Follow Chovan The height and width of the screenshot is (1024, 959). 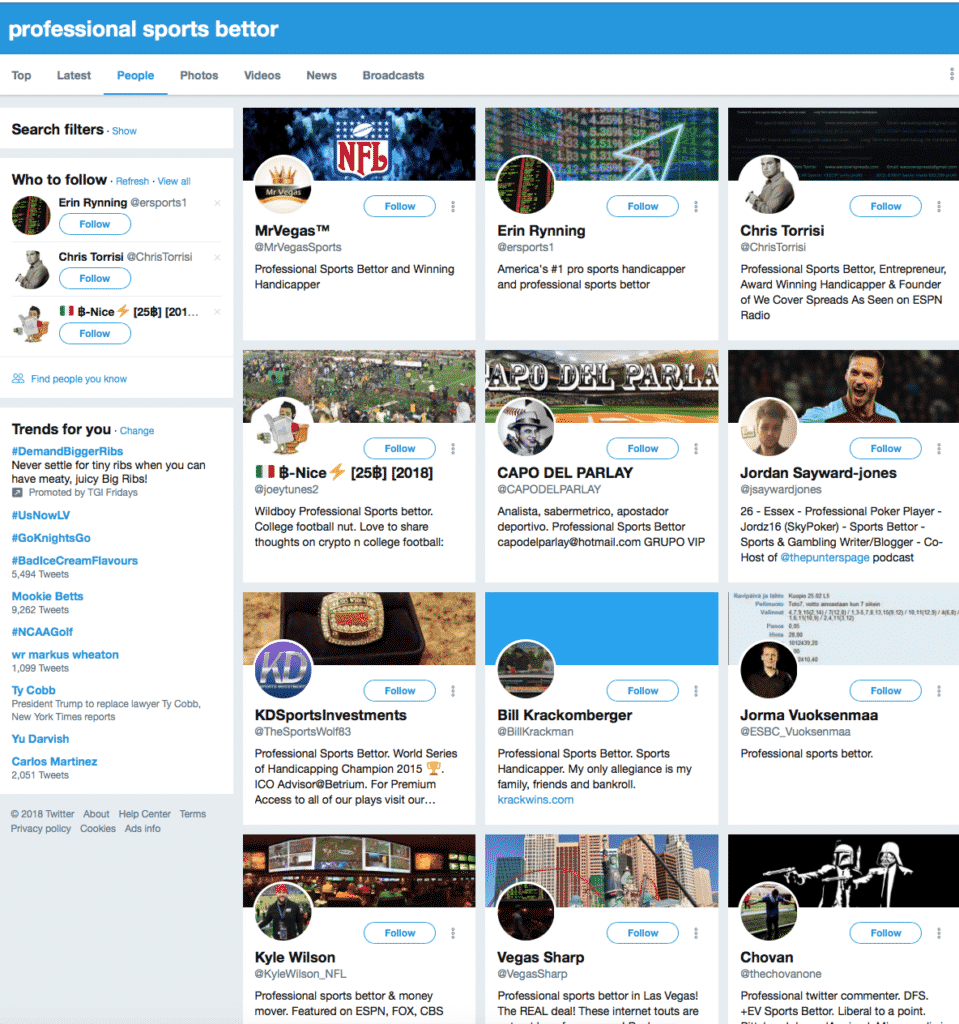pyautogui.click(x=886, y=933)
